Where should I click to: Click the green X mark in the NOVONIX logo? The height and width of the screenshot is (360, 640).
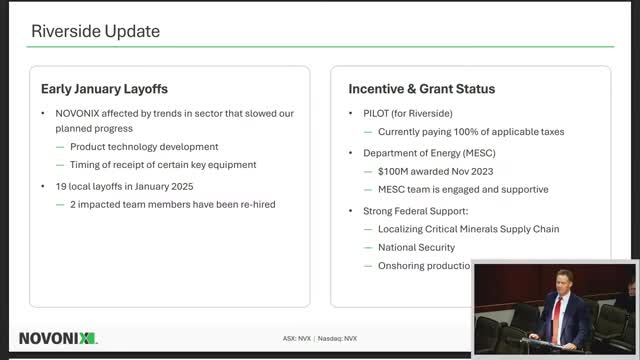(x=87, y=338)
